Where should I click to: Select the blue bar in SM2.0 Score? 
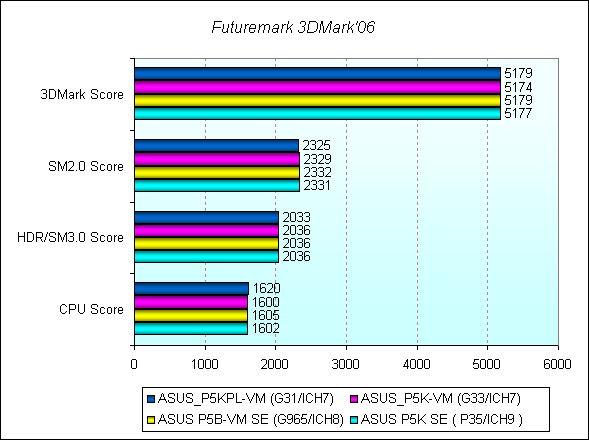[217, 146]
